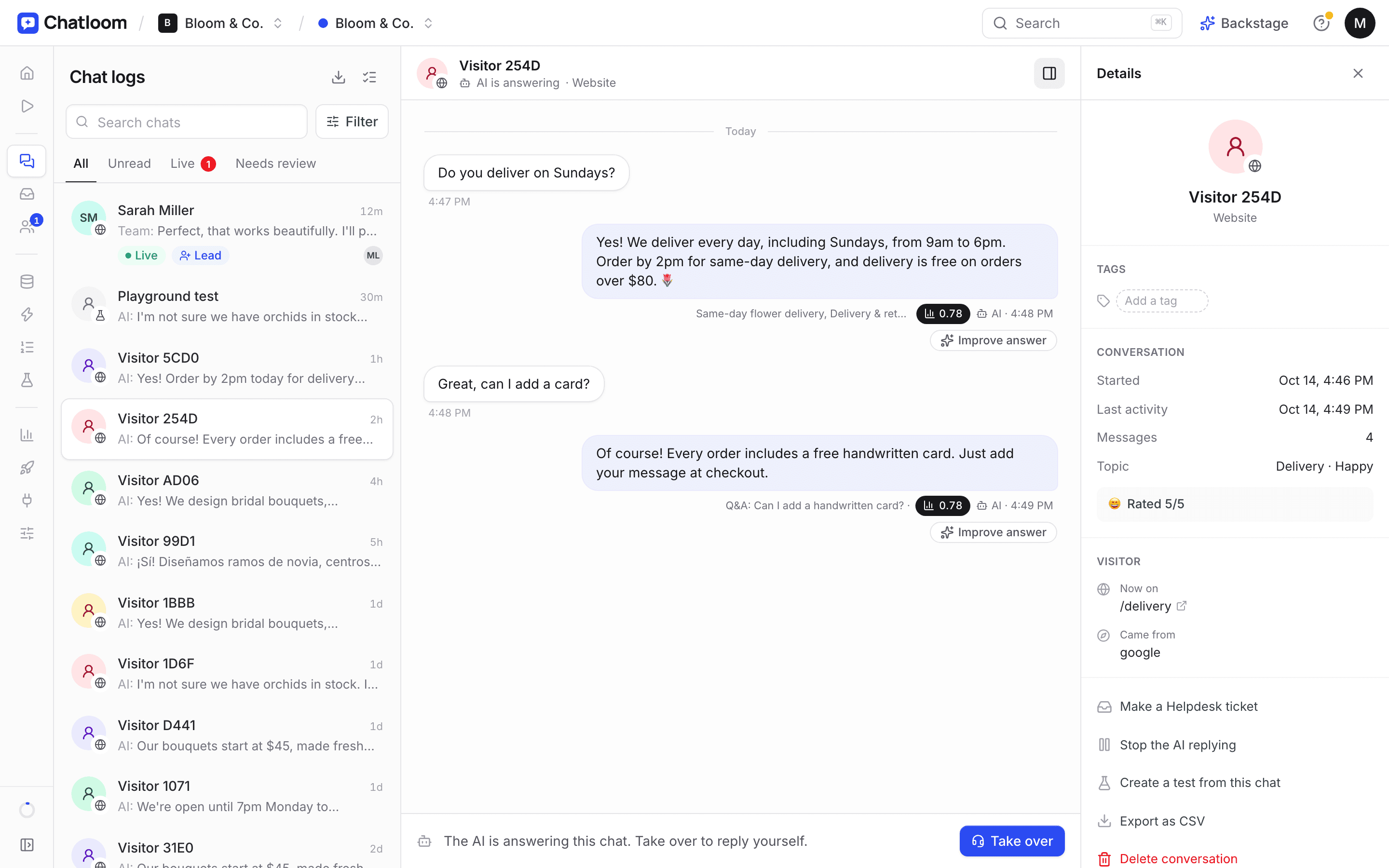Open the Visitor 5CD0 chat
This screenshot has height=868, width=1389.
coord(227,367)
